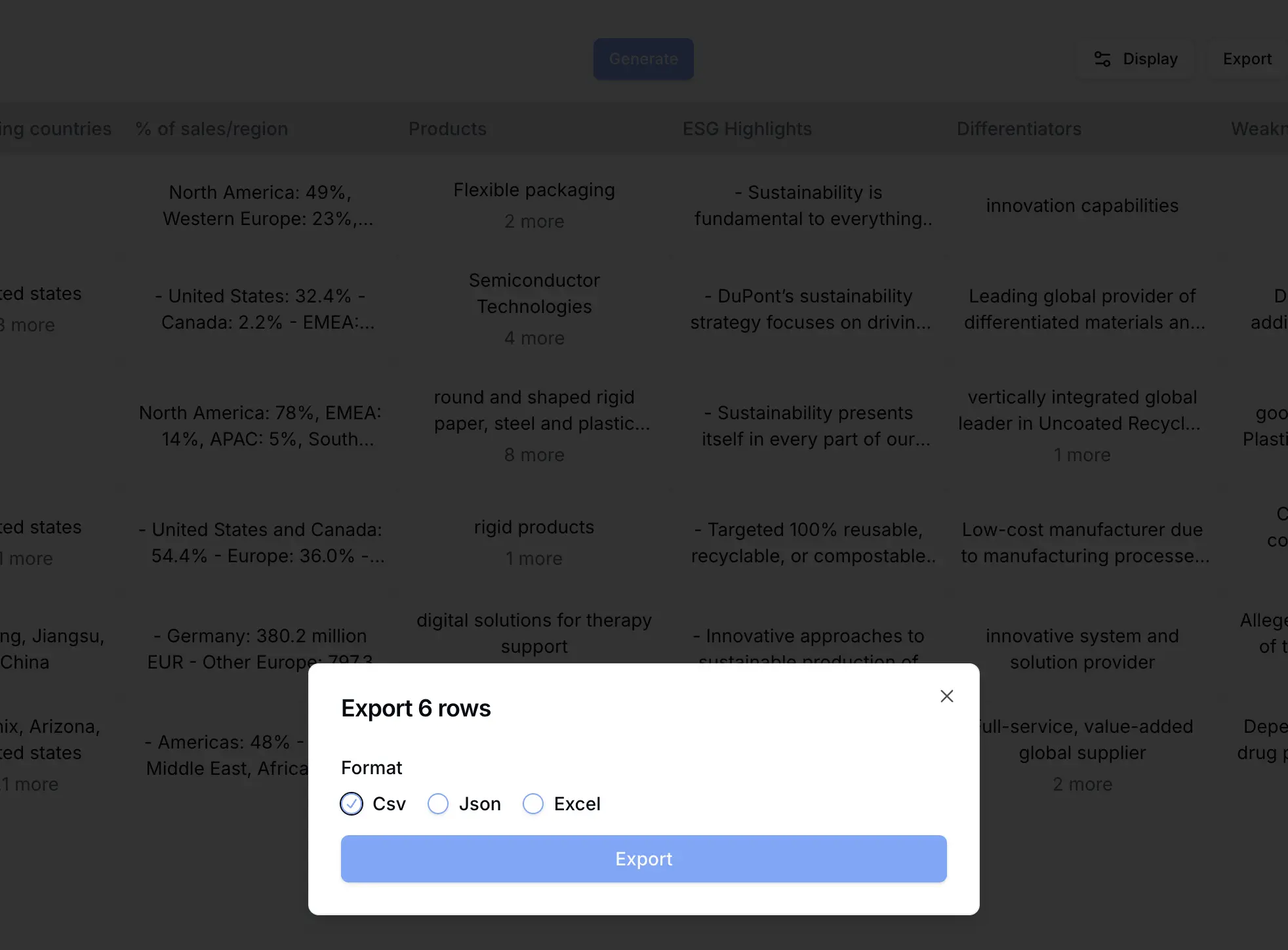
Task: Expand '2 more' under Flexible packaging
Action: tap(534, 221)
